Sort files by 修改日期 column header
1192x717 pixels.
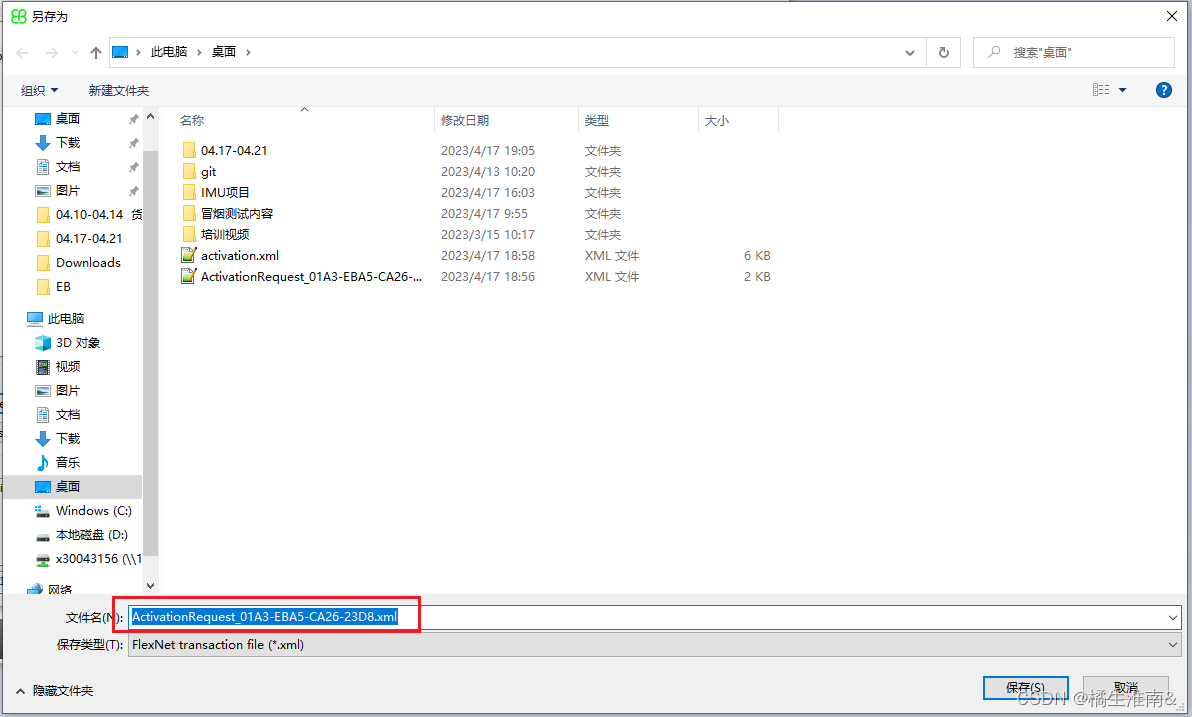[465, 120]
